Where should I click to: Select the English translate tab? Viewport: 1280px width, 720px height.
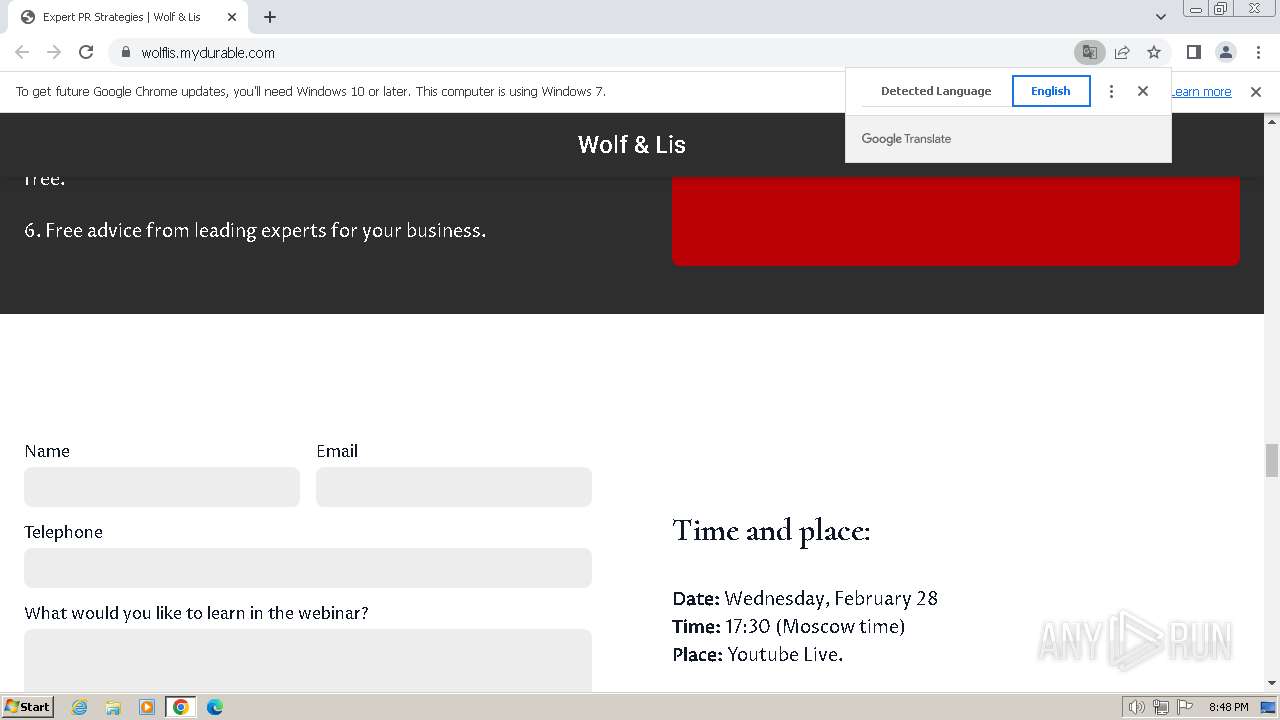pyautogui.click(x=1051, y=91)
